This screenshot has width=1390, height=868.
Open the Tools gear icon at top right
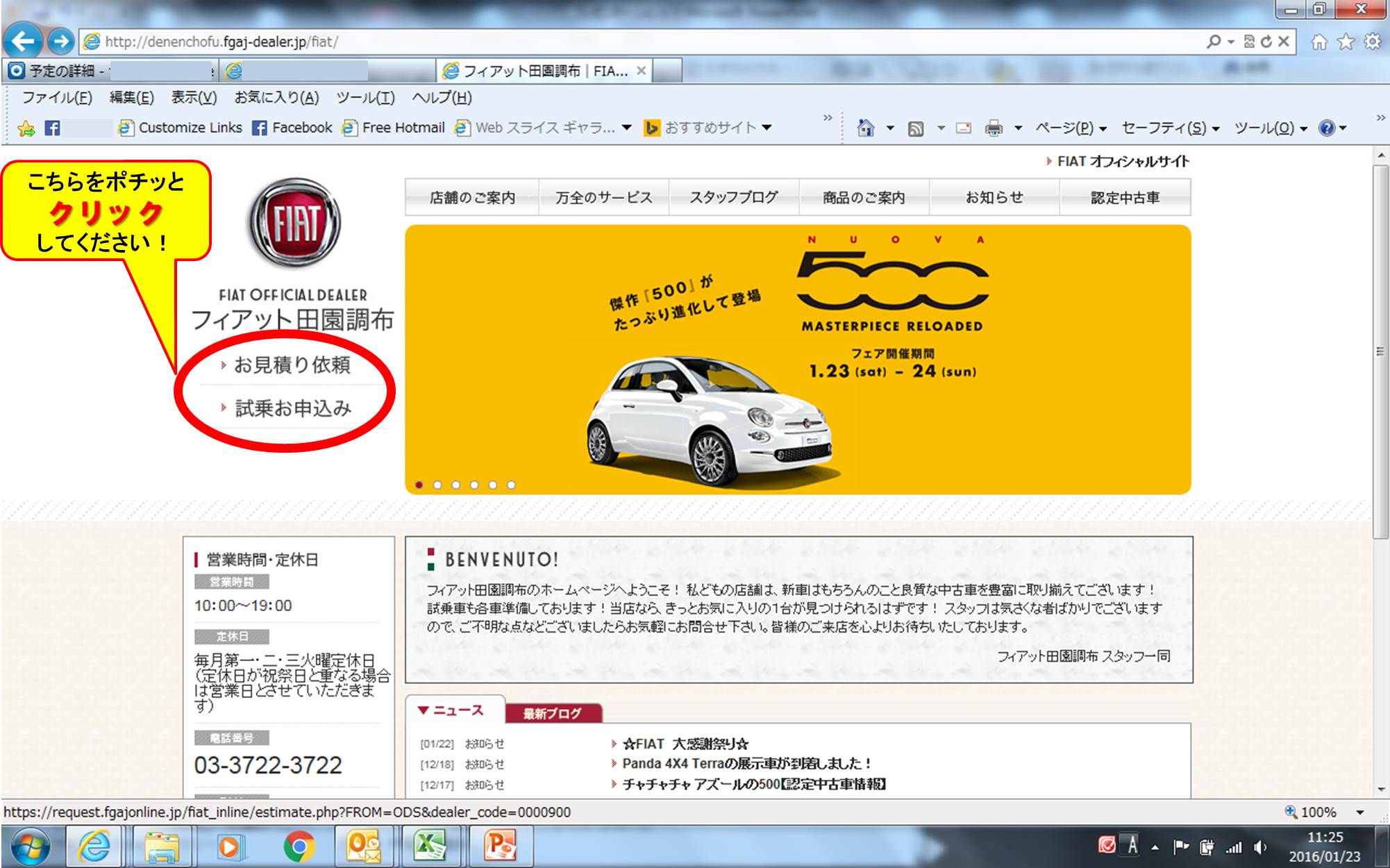click(1373, 42)
